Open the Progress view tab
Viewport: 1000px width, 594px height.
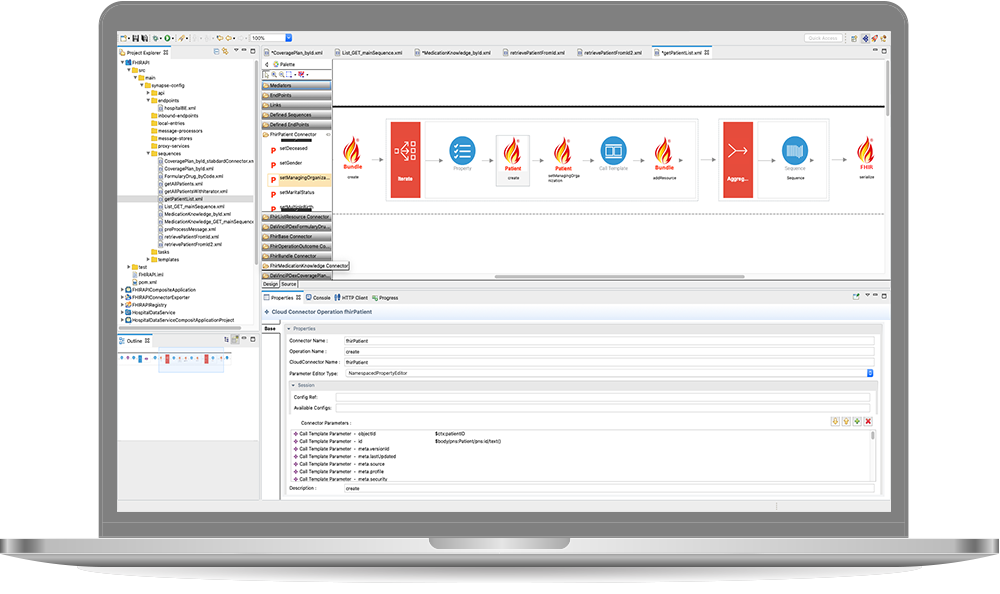385,298
